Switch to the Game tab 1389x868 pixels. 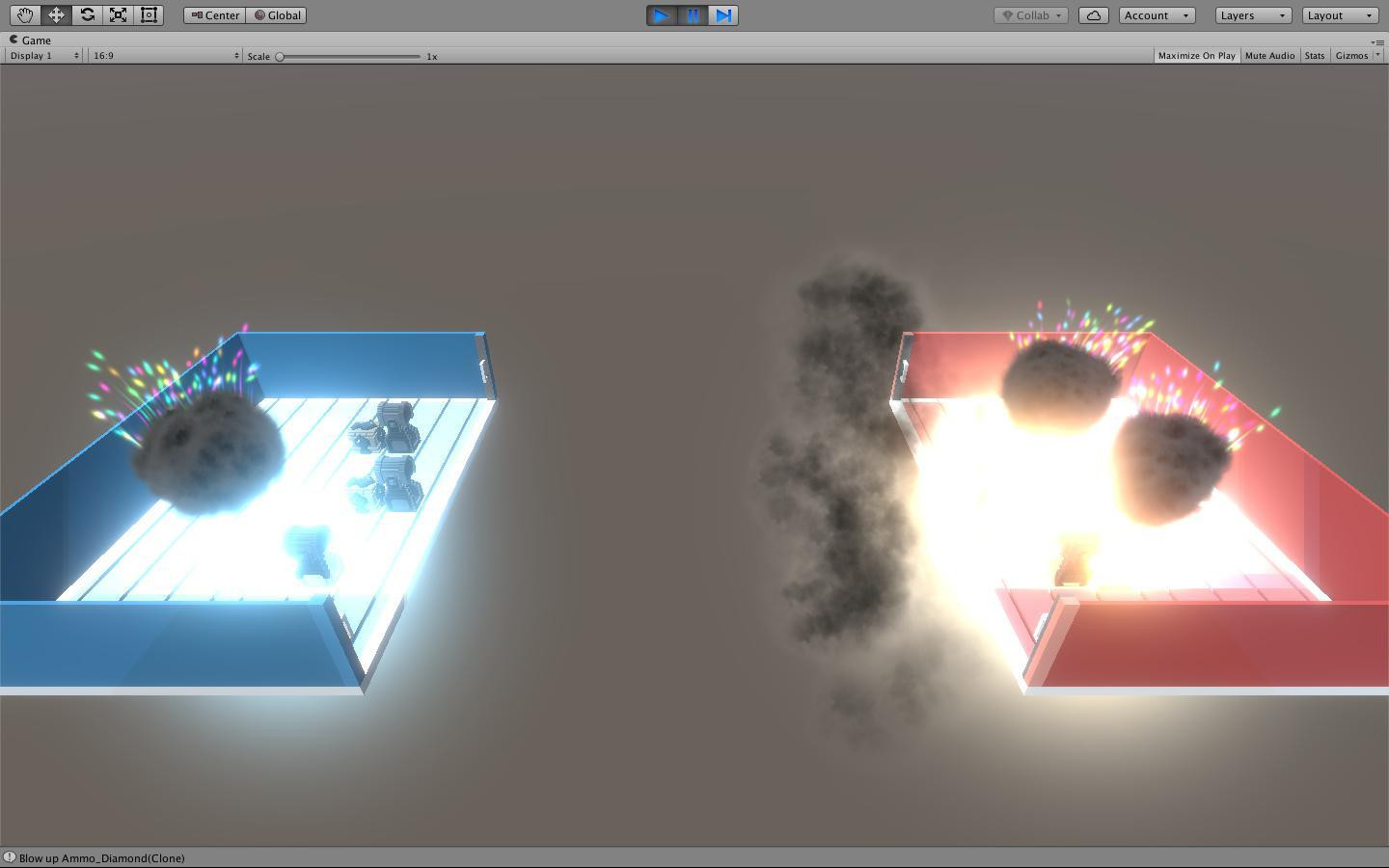(30, 41)
